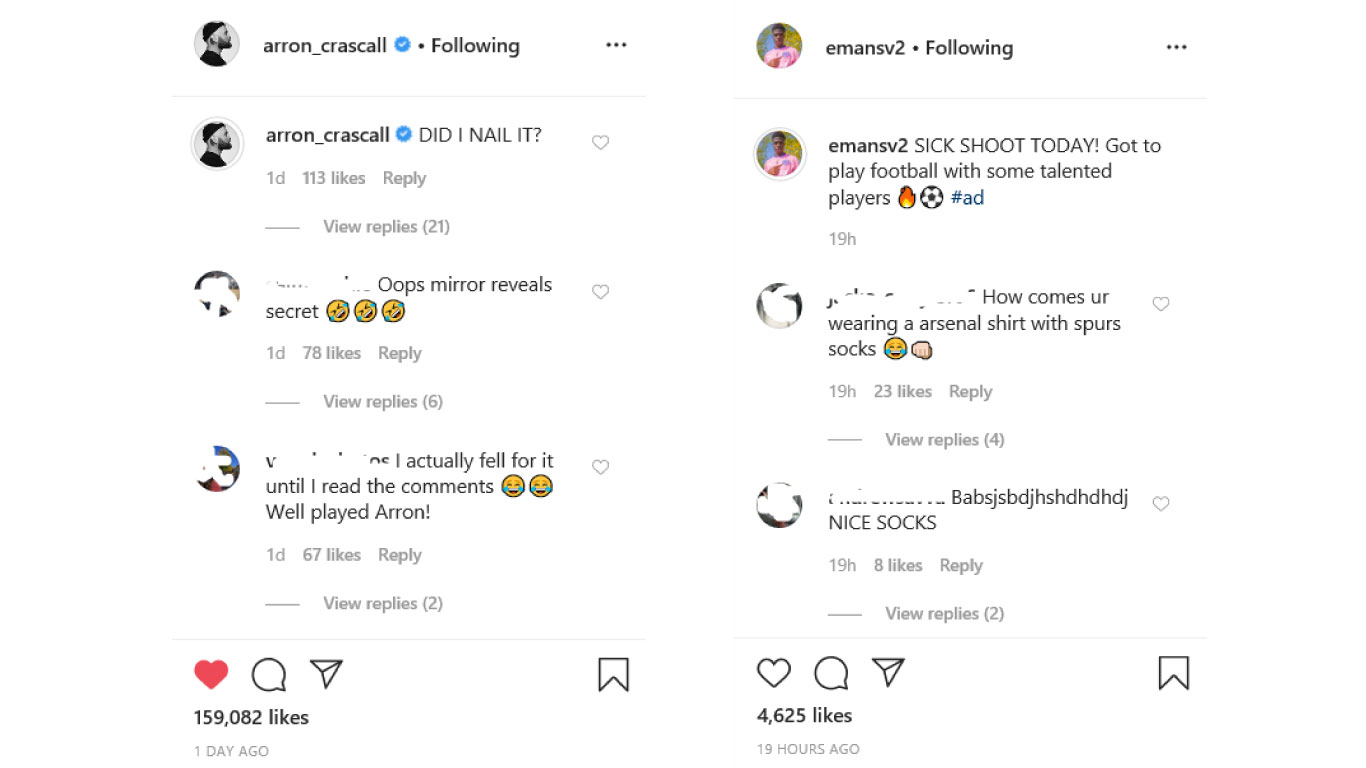Like the 'Oops mirror reveals secret' comment heart
Image resolution: width=1366 pixels, height=768 pixels.
click(600, 291)
